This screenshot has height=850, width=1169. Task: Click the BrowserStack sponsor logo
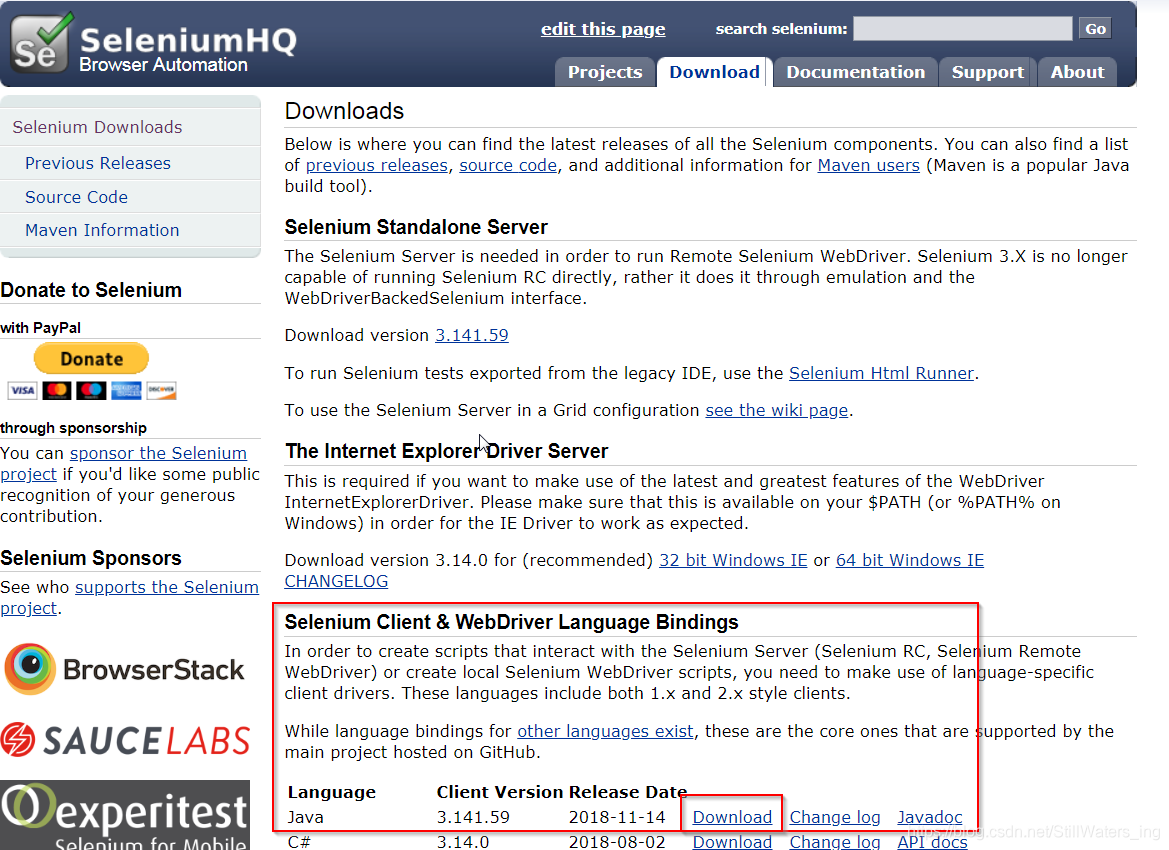[125, 669]
